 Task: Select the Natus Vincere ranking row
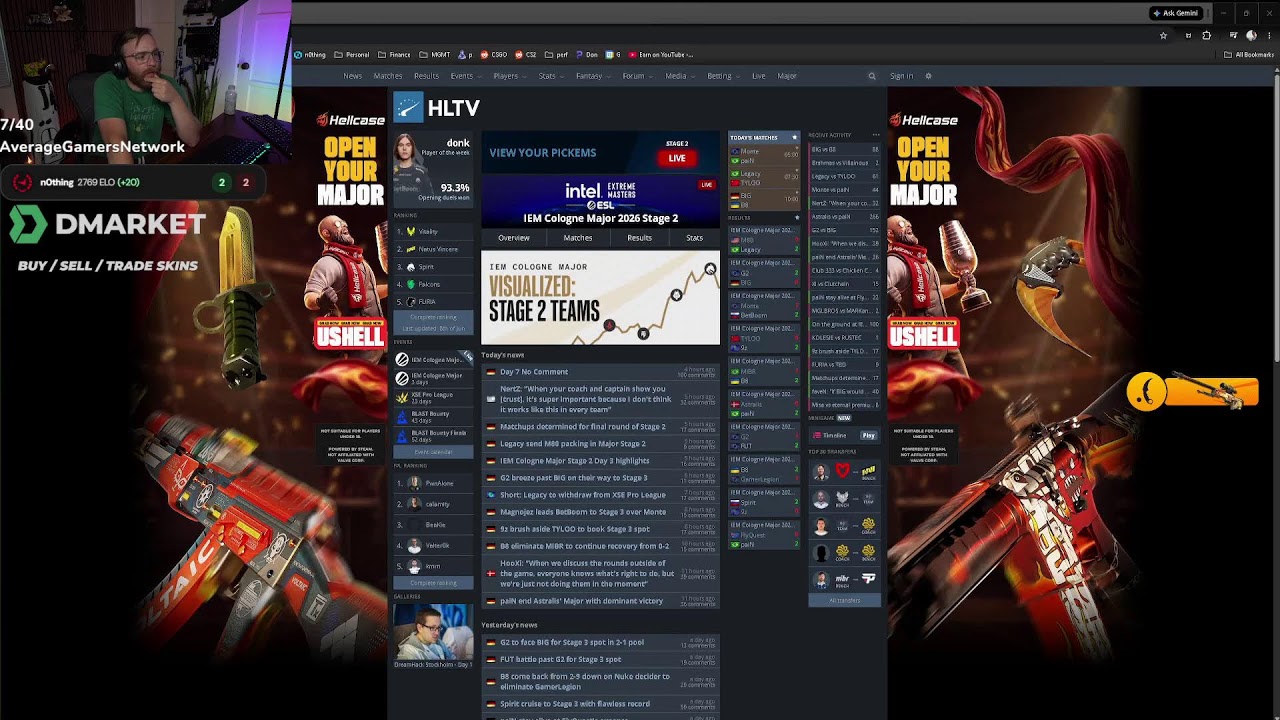pyautogui.click(x=434, y=249)
